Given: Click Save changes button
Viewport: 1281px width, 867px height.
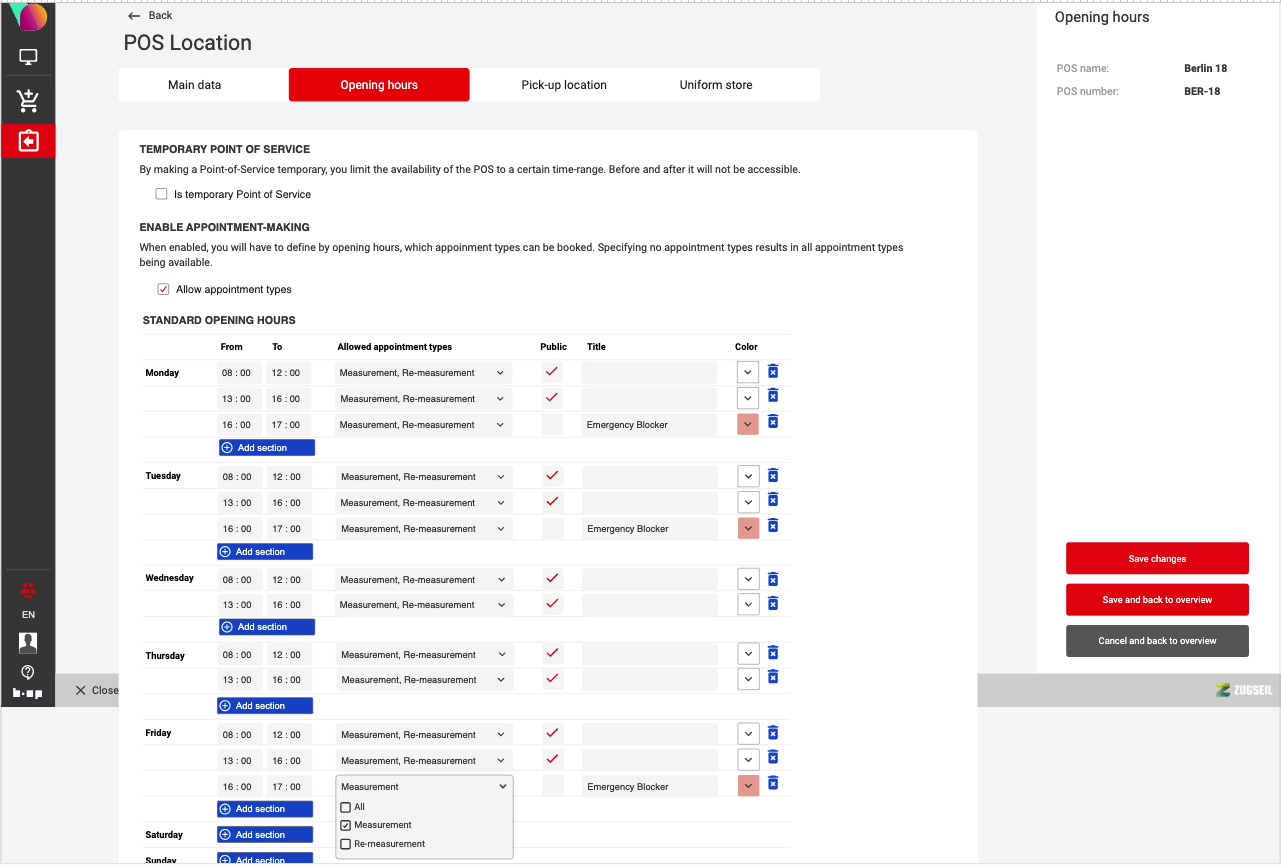Looking at the screenshot, I should [1157, 559].
